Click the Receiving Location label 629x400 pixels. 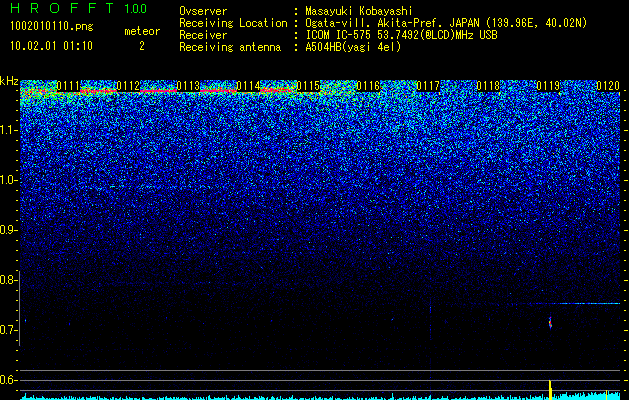[x=233, y=24]
